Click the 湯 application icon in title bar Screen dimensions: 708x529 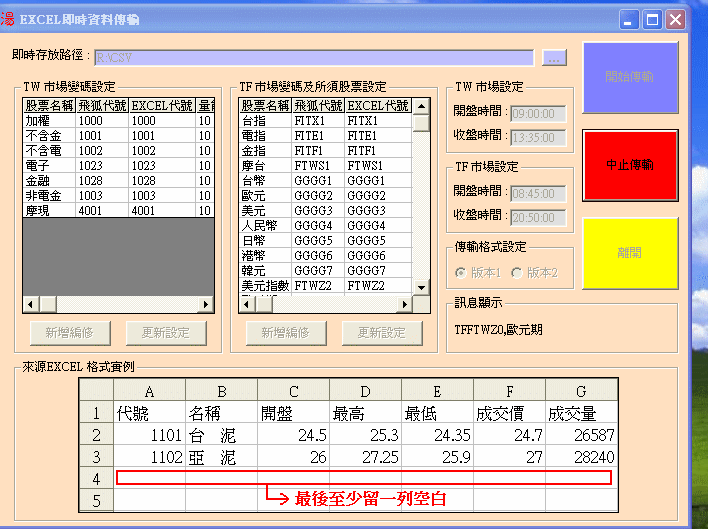pos(7,19)
